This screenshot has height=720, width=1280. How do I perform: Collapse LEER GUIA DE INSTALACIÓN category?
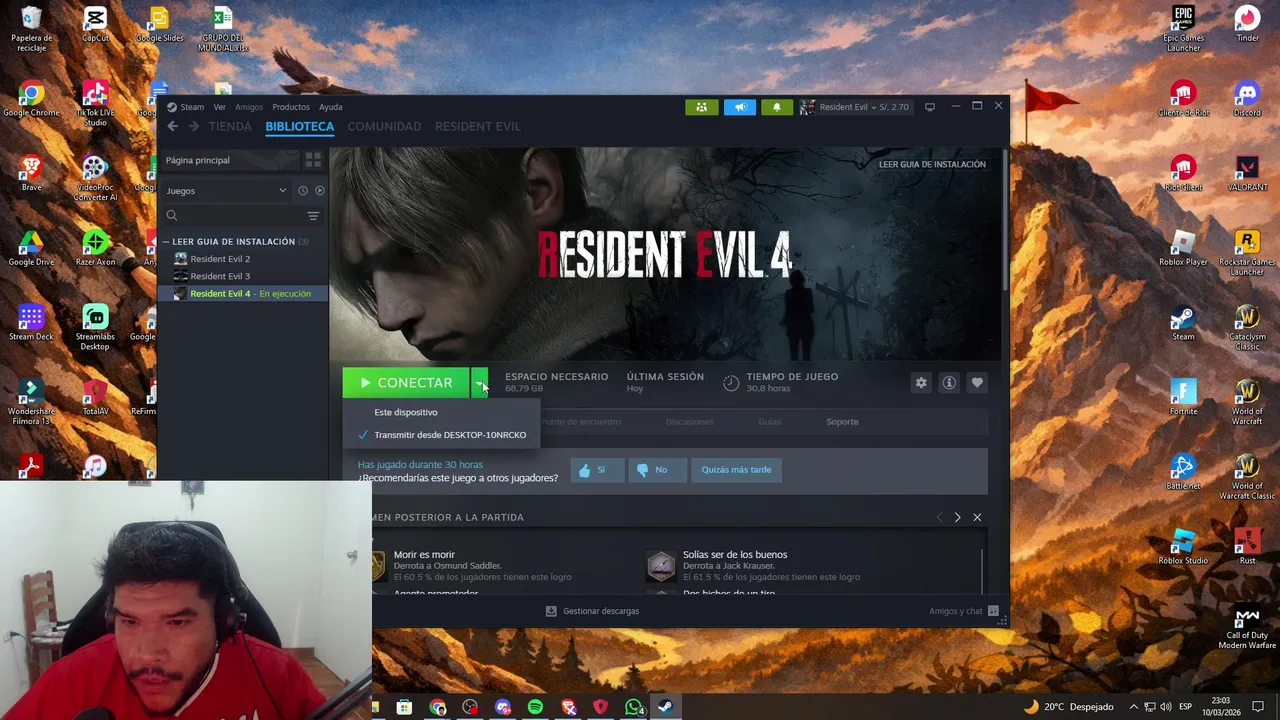(166, 242)
